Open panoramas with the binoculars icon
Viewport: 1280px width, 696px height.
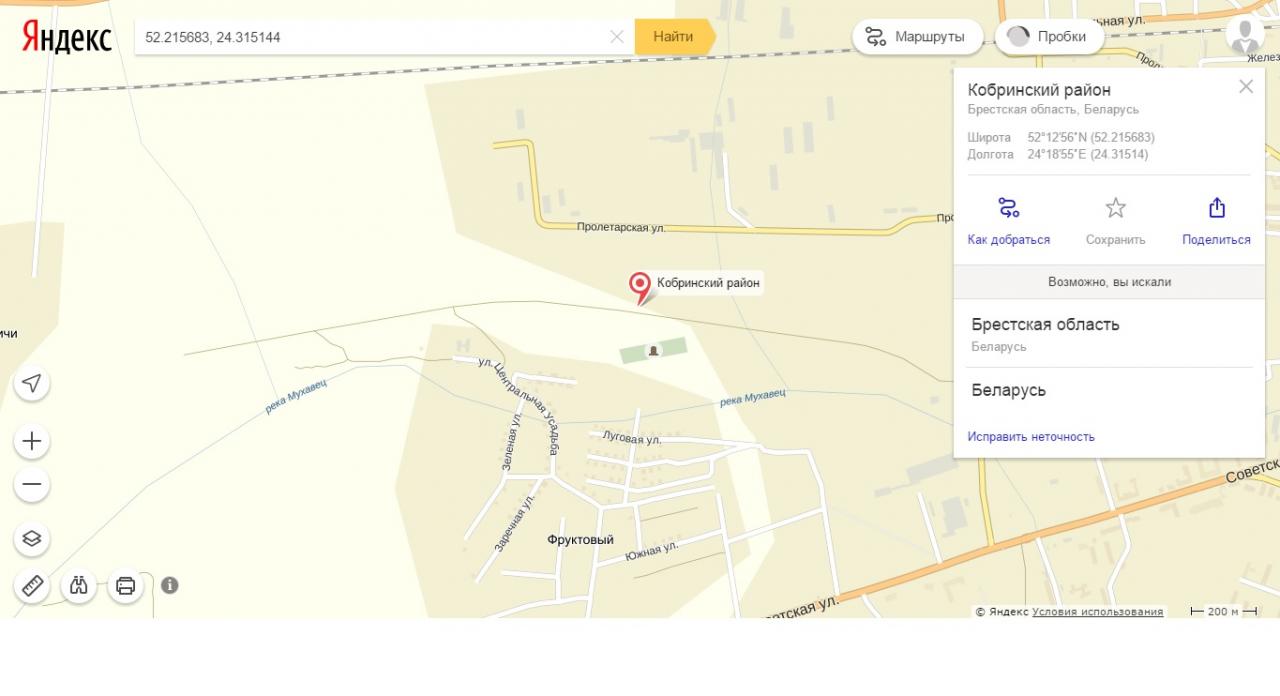tap(79, 585)
